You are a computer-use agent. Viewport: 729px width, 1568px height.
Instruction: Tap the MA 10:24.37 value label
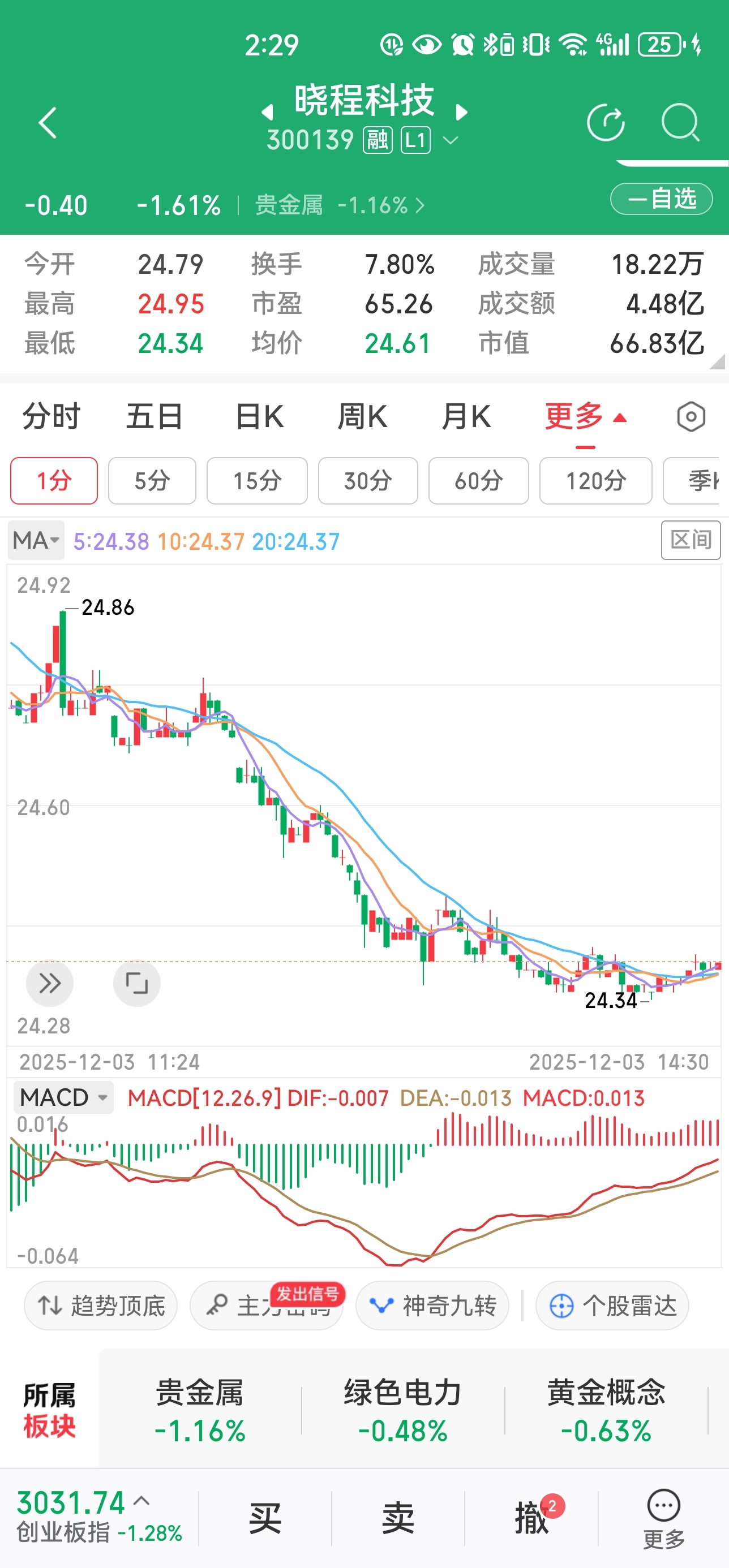point(201,541)
